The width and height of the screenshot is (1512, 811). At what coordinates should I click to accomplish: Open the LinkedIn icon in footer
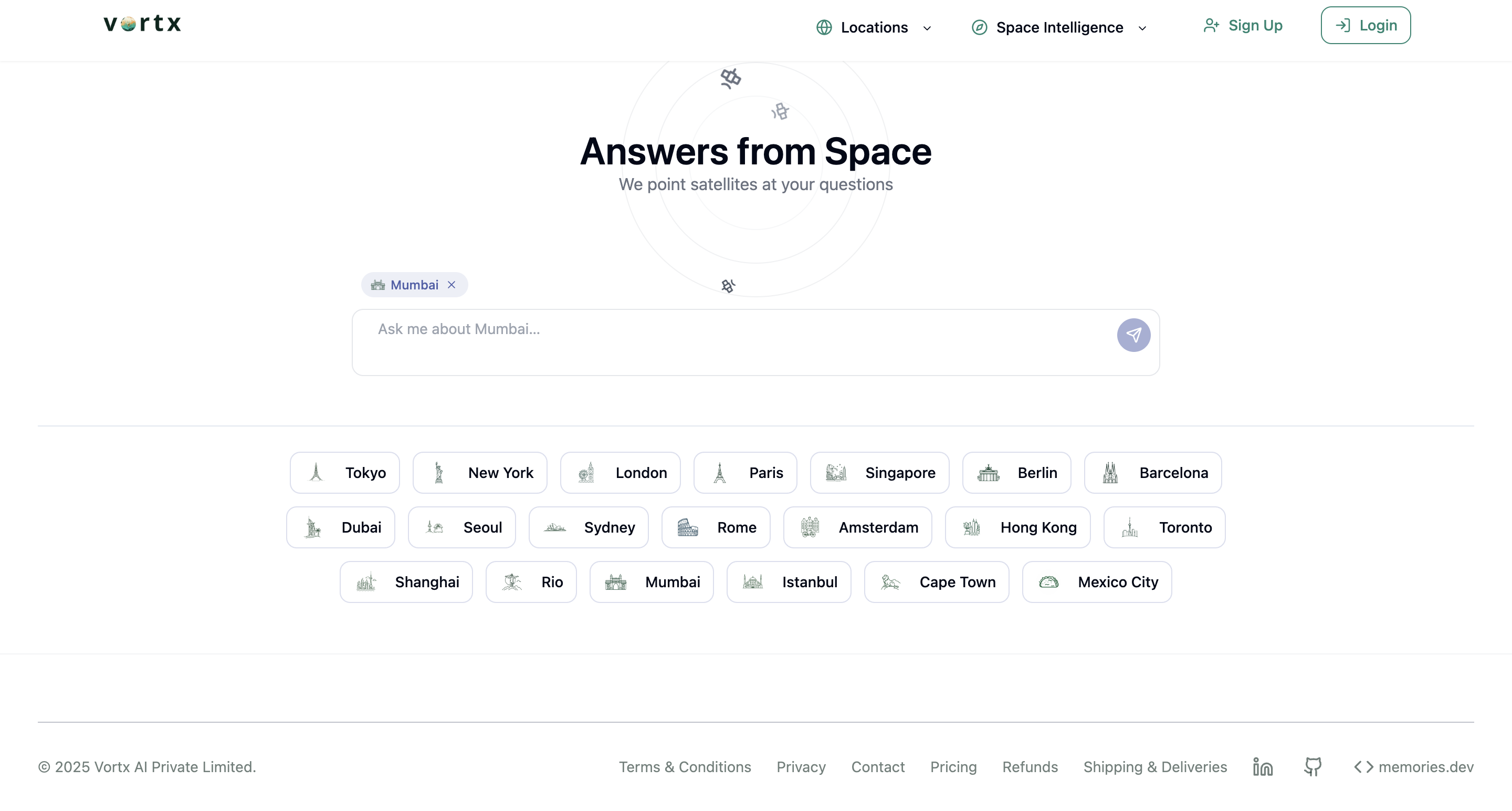(x=1263, y=767)
